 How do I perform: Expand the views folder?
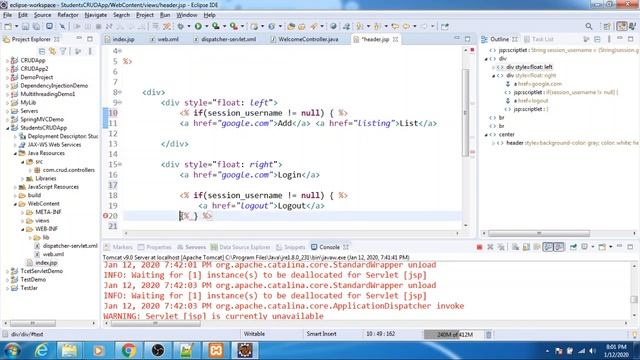click(22, 220)
